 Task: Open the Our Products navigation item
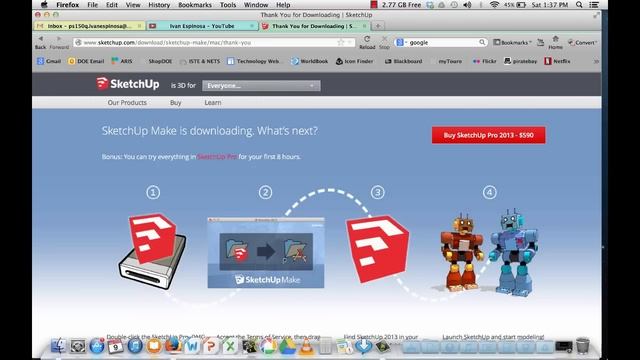coord(127,102)
